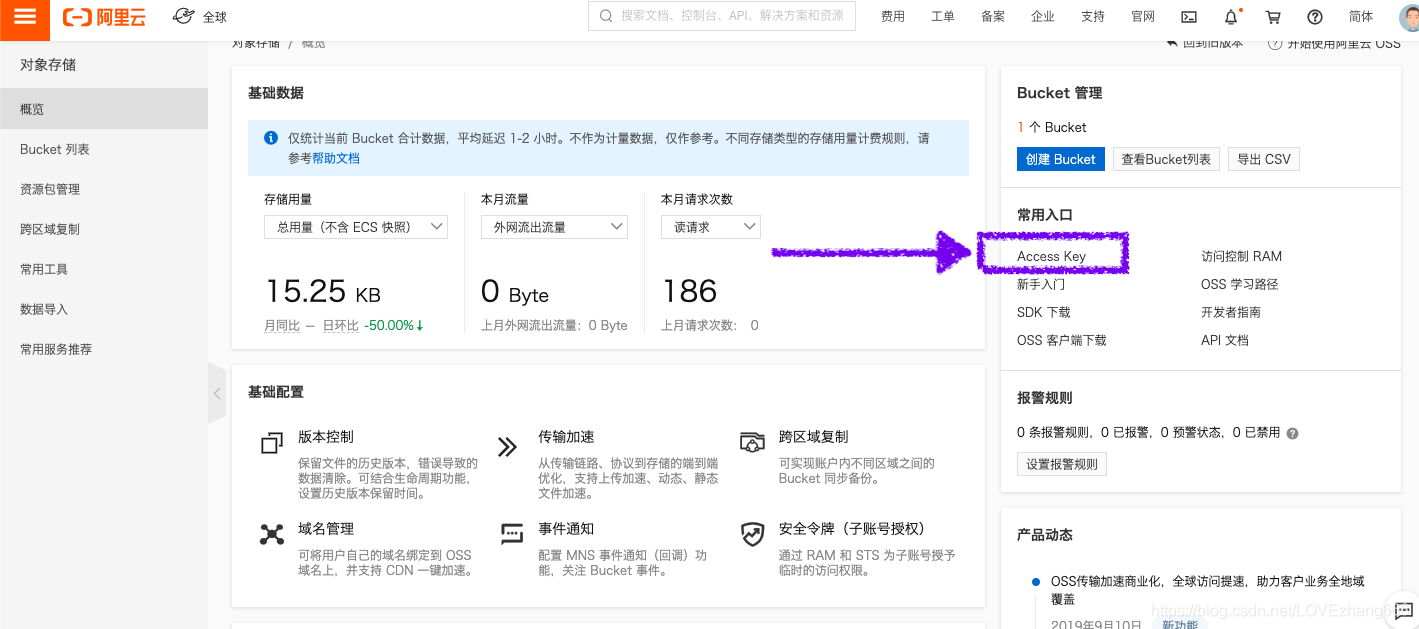The height and width of the screenshot is (629, 1419).
Task: Click the blue info icon in notice
Action: (270, 139)
